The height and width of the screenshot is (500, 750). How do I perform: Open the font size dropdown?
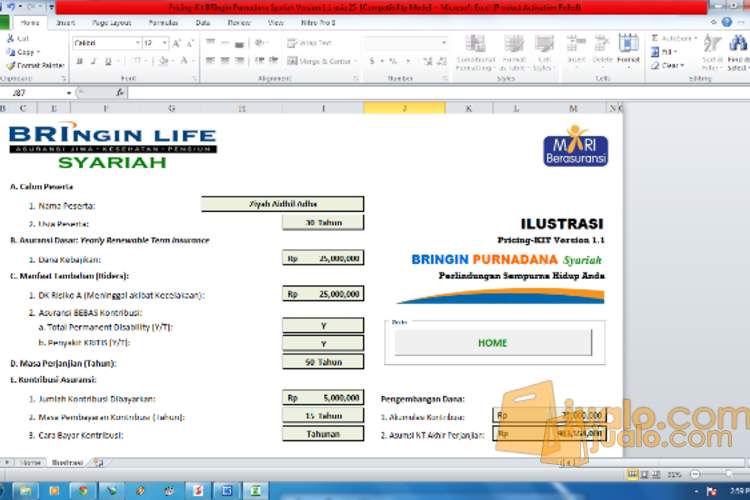[x=165, y=43]
